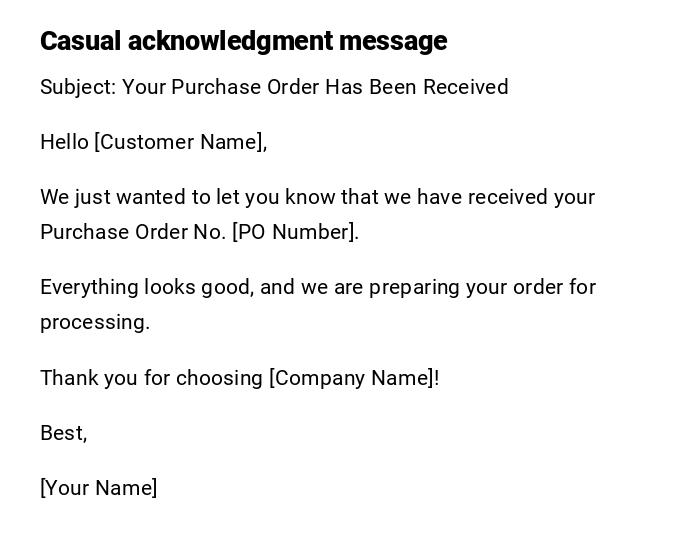Select the [PO Number] placeholder

(x=295, y=232)
